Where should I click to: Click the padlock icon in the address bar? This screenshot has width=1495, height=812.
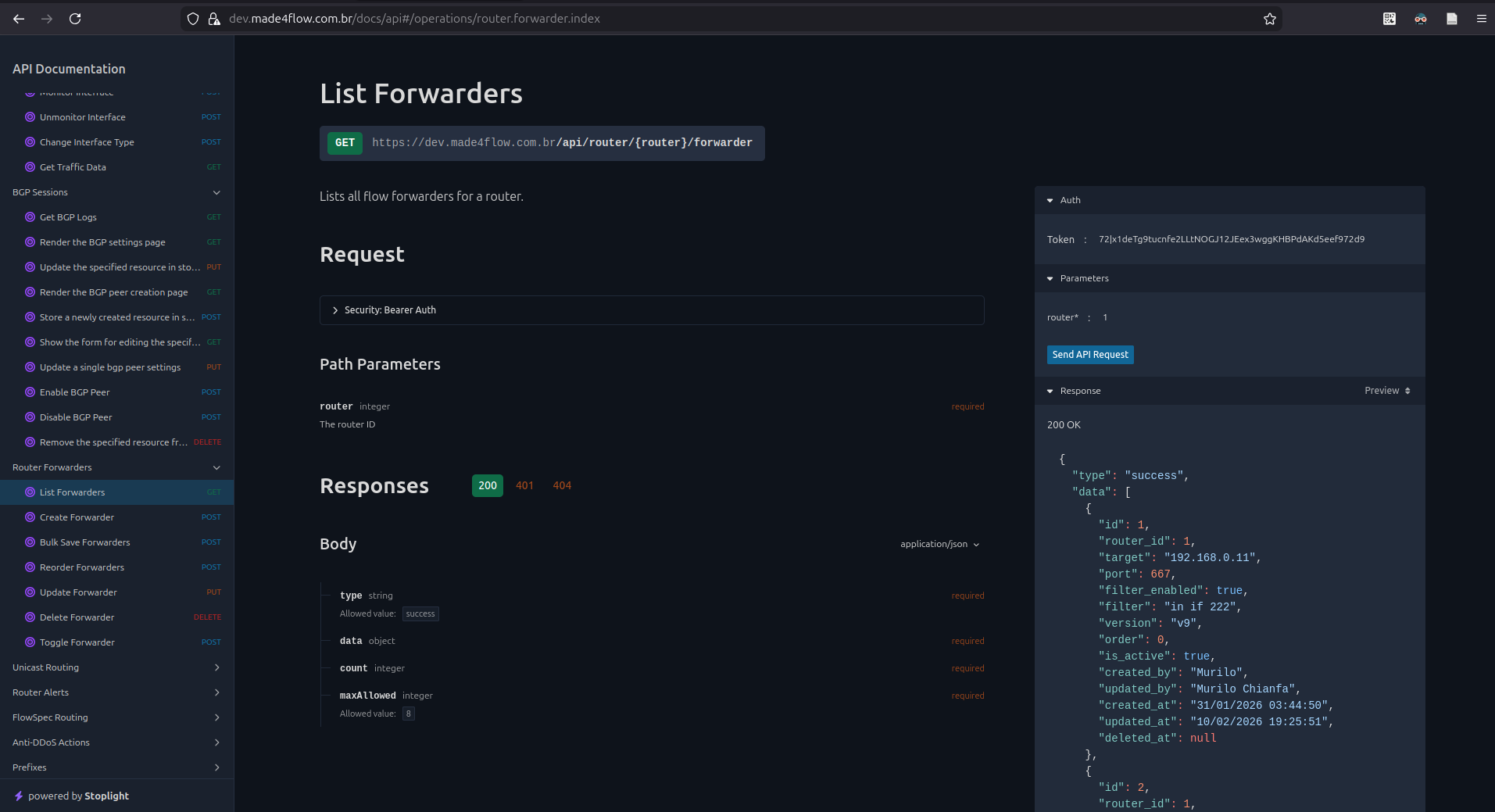(213, 19)
